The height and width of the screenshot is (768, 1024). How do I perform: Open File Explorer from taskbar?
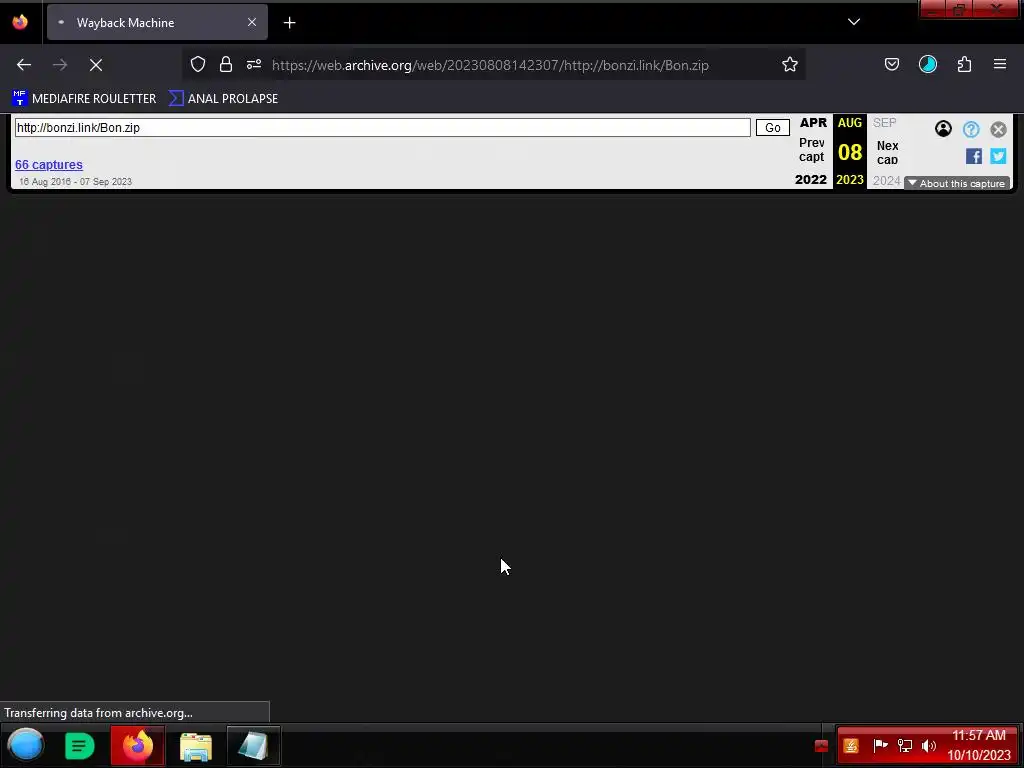[195, 746]
